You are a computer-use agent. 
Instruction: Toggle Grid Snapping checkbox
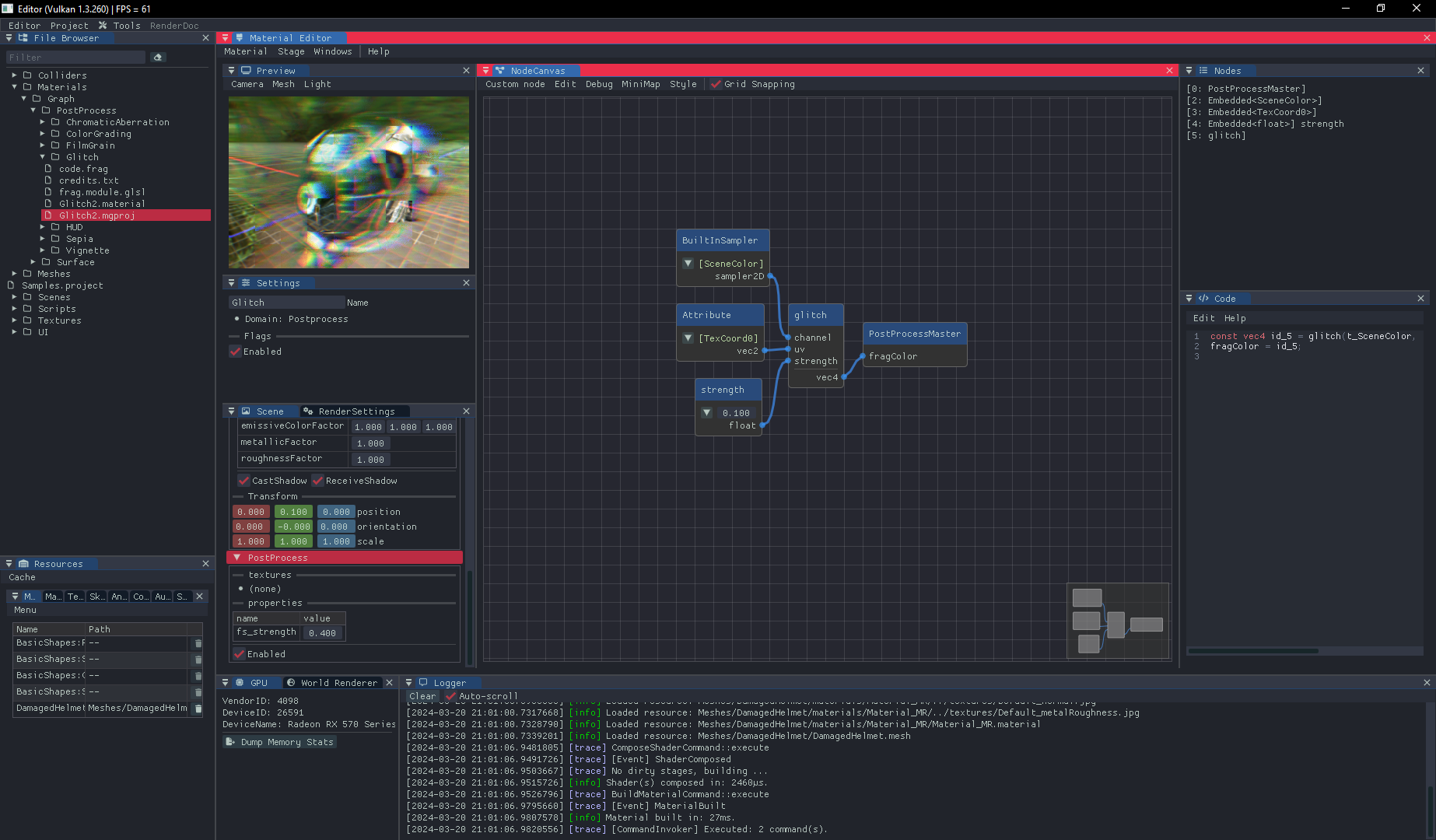click(x=716, y=85)
